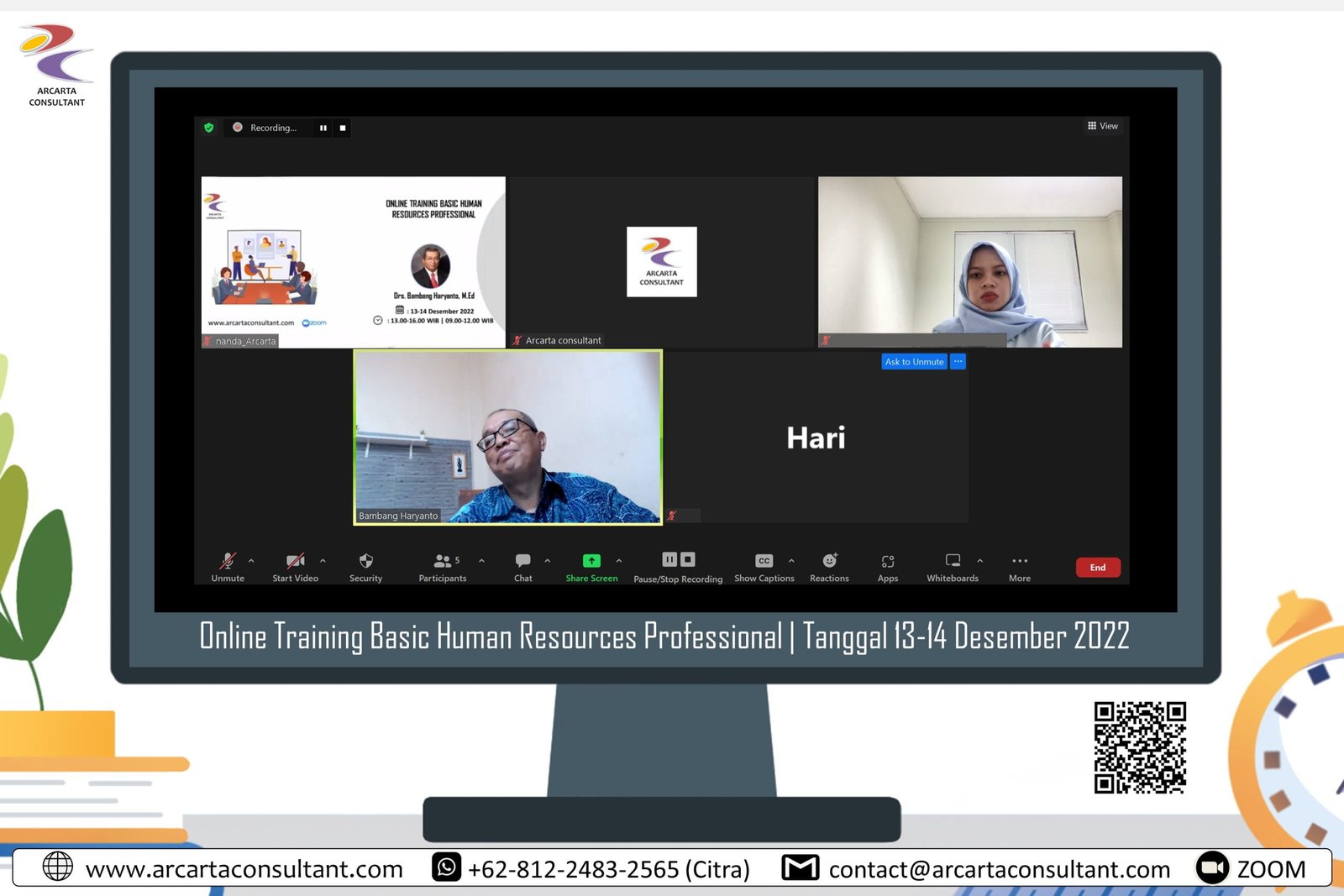The height and width of the screenshot is (896, 1344).
Task: Toggle microphone with the Unmute button
Action: point(228,562)
